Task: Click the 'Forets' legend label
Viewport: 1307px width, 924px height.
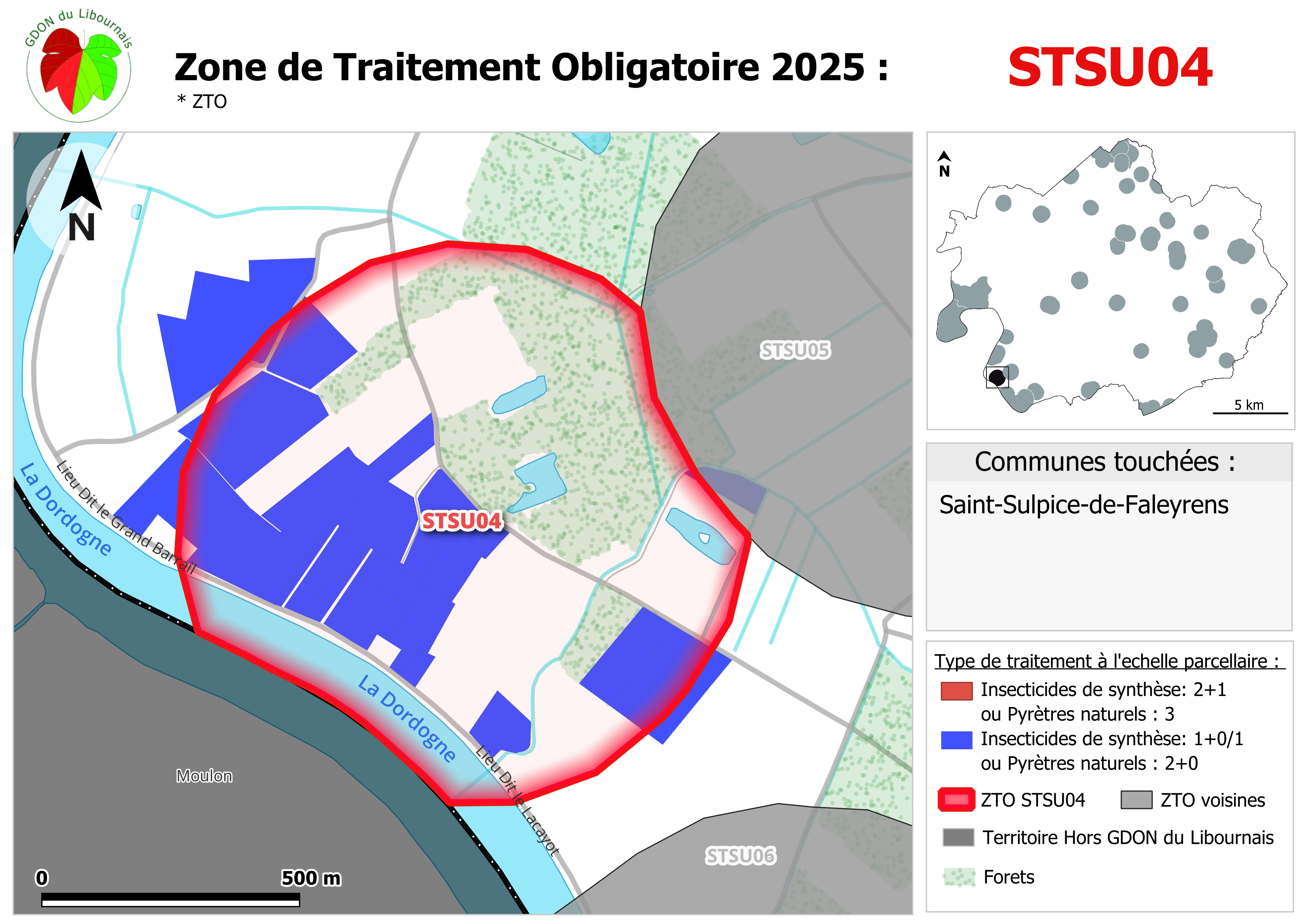Action: click(x=1009, y=877)
